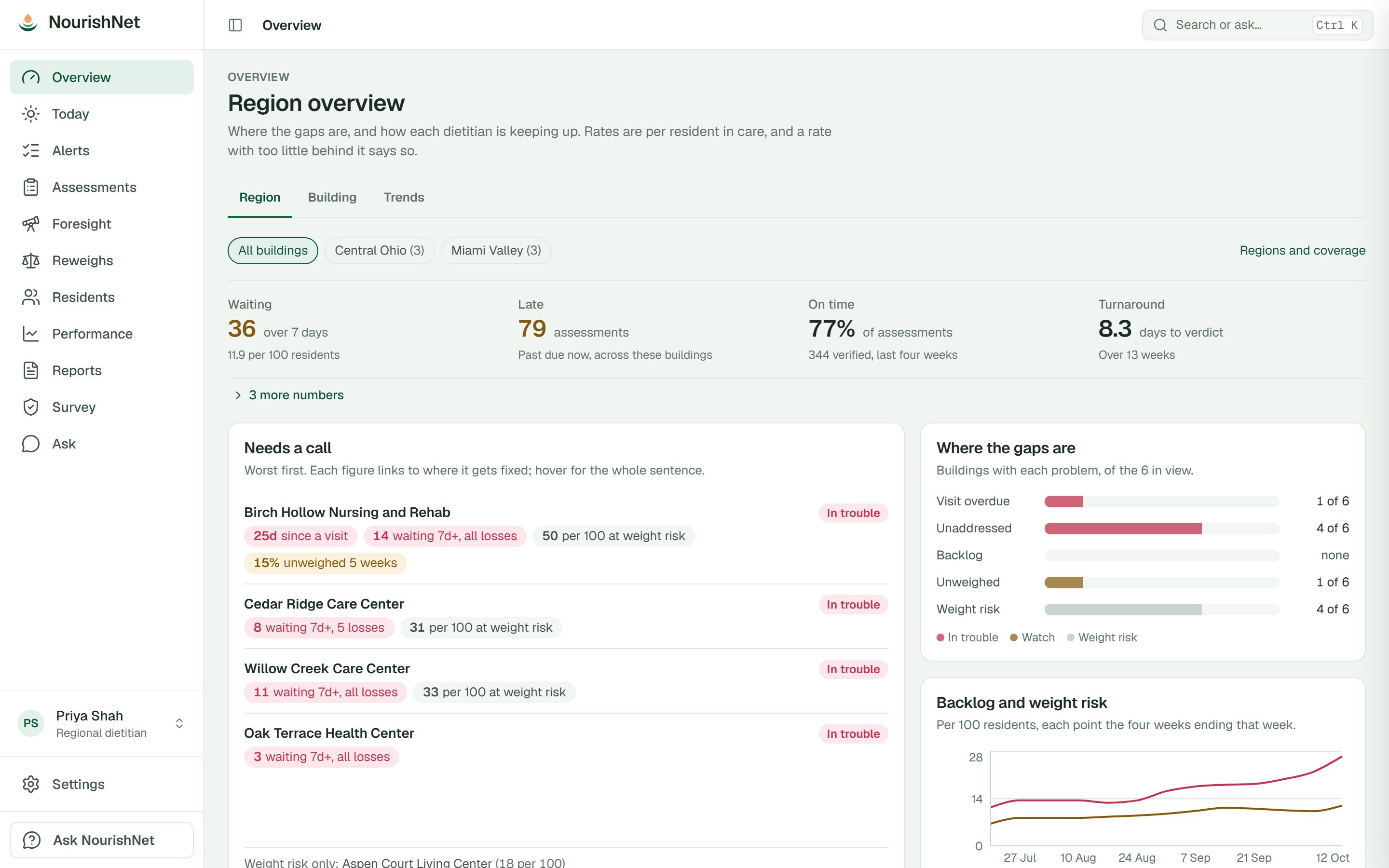Open the Overview gauge icon in sidebar
1389x868 pixels.
[x=31, y=78]
